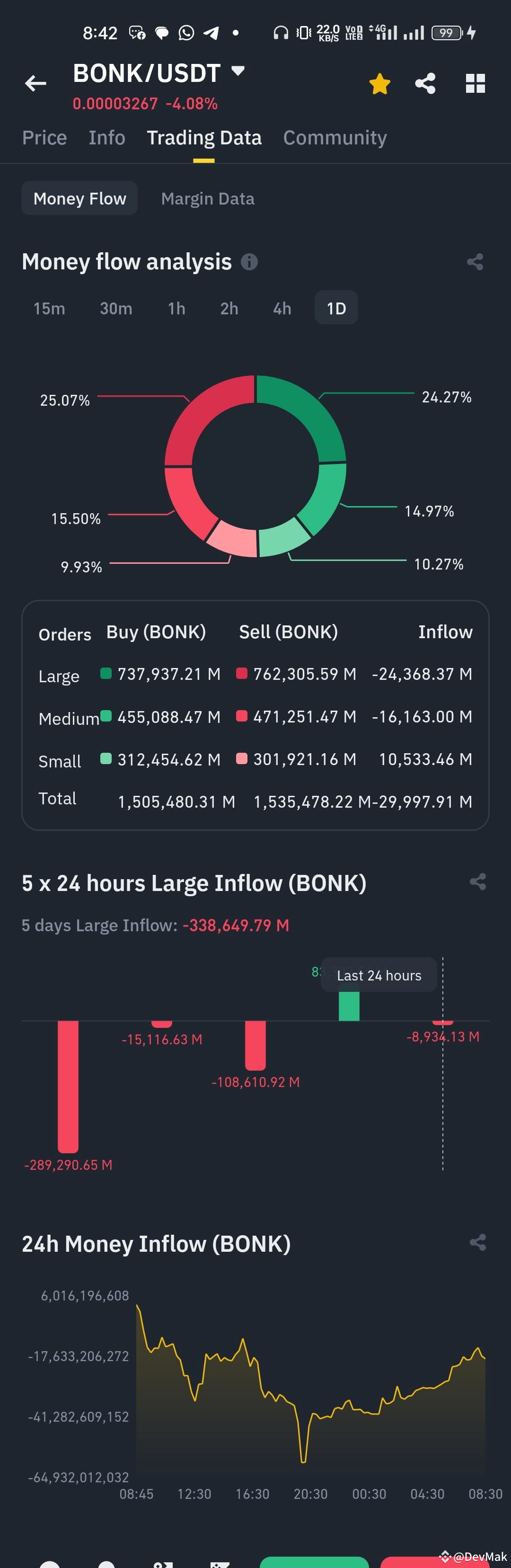Select the Info tab
The image size is (511, 1568).
[106, 138]
